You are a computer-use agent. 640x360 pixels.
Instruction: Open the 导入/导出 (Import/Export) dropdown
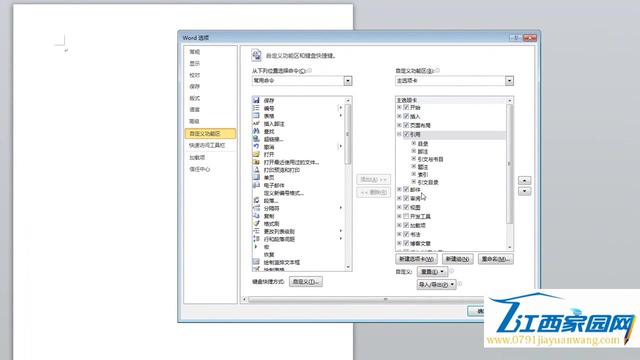pos(436,284)
